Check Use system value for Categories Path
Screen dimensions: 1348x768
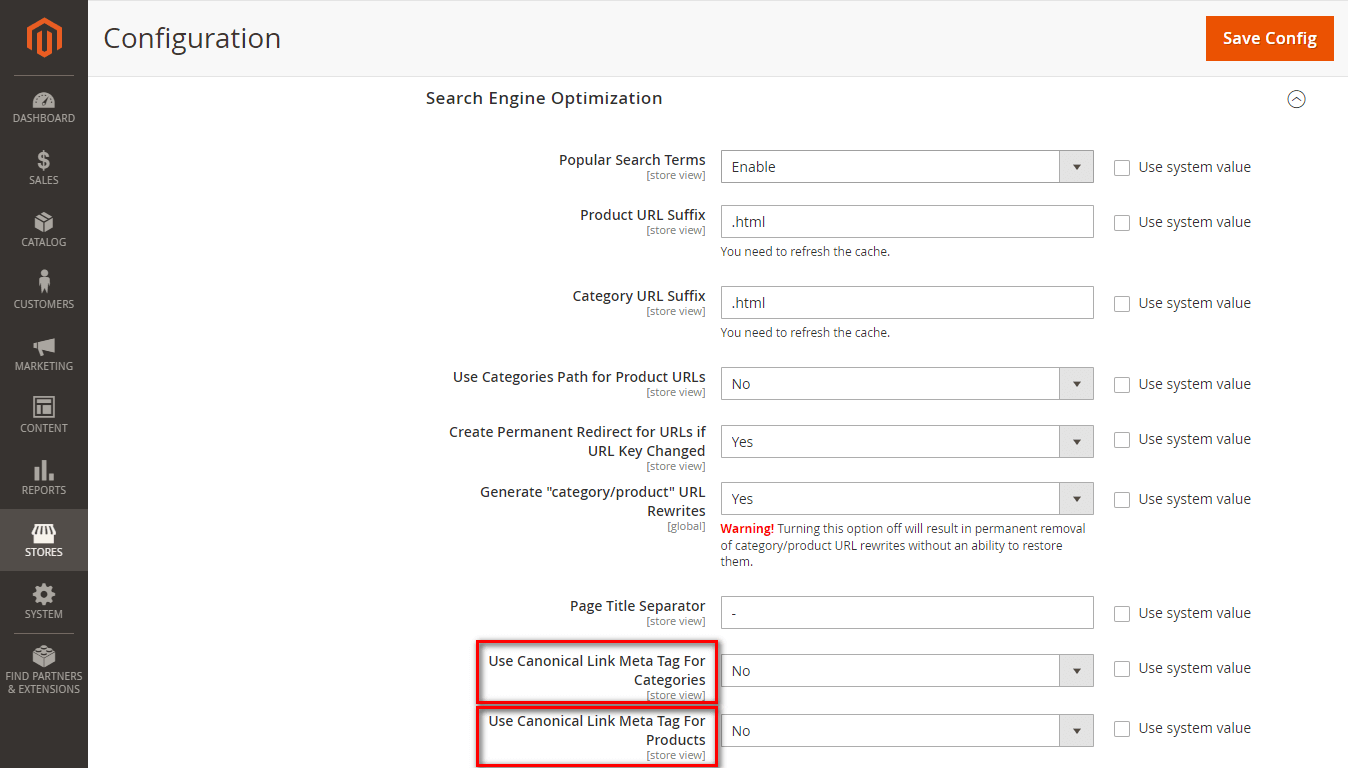1122,385
